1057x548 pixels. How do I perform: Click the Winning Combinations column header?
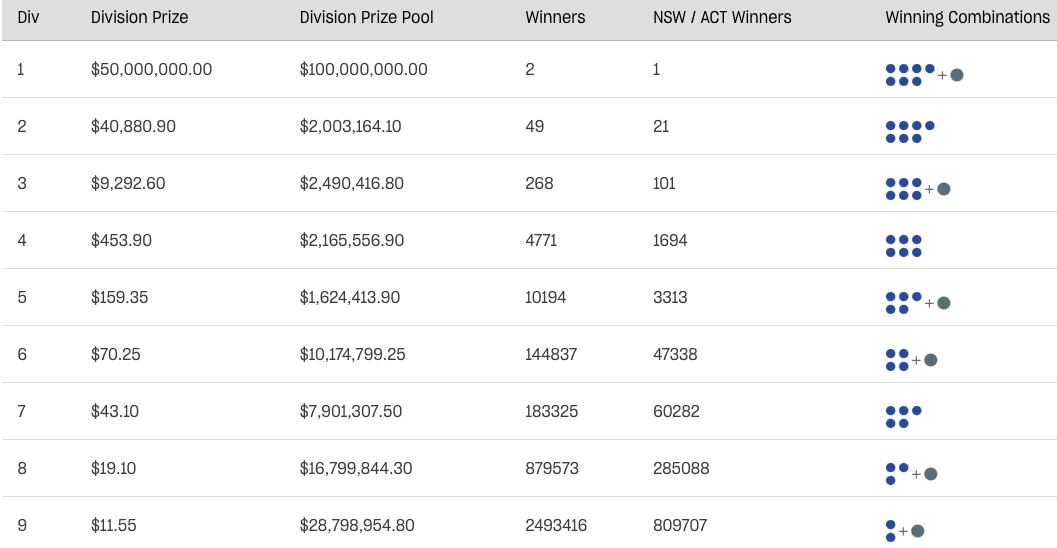pos(967,18)
